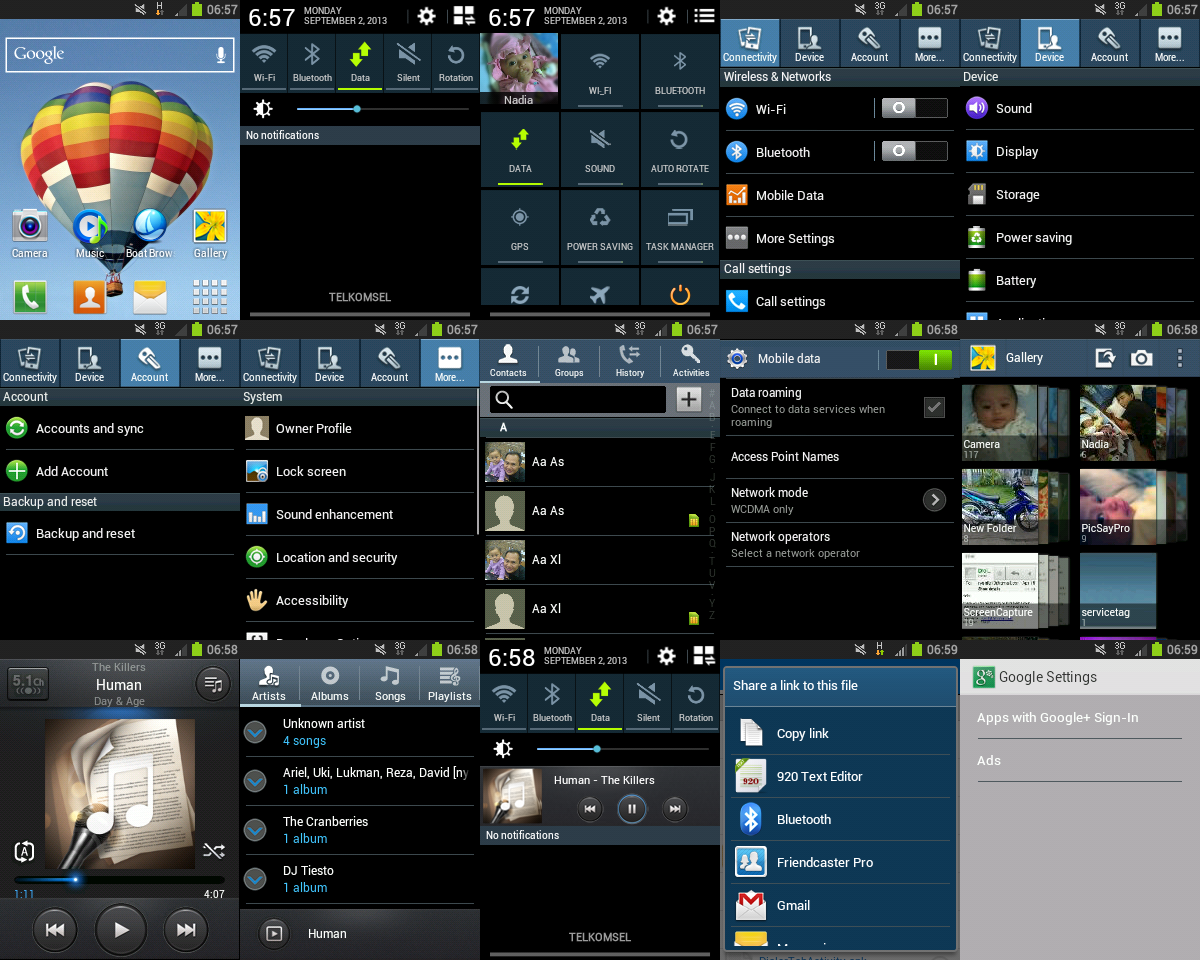Tap the camera icon in Gallery header
Viewport: 1200px width, 960px height.
(x=1142, y=358)
